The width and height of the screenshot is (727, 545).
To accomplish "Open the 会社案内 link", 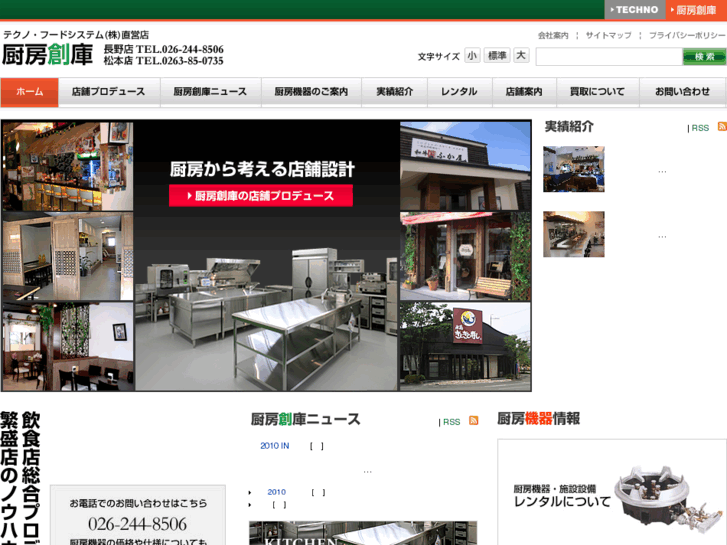I will pos(553,35).
